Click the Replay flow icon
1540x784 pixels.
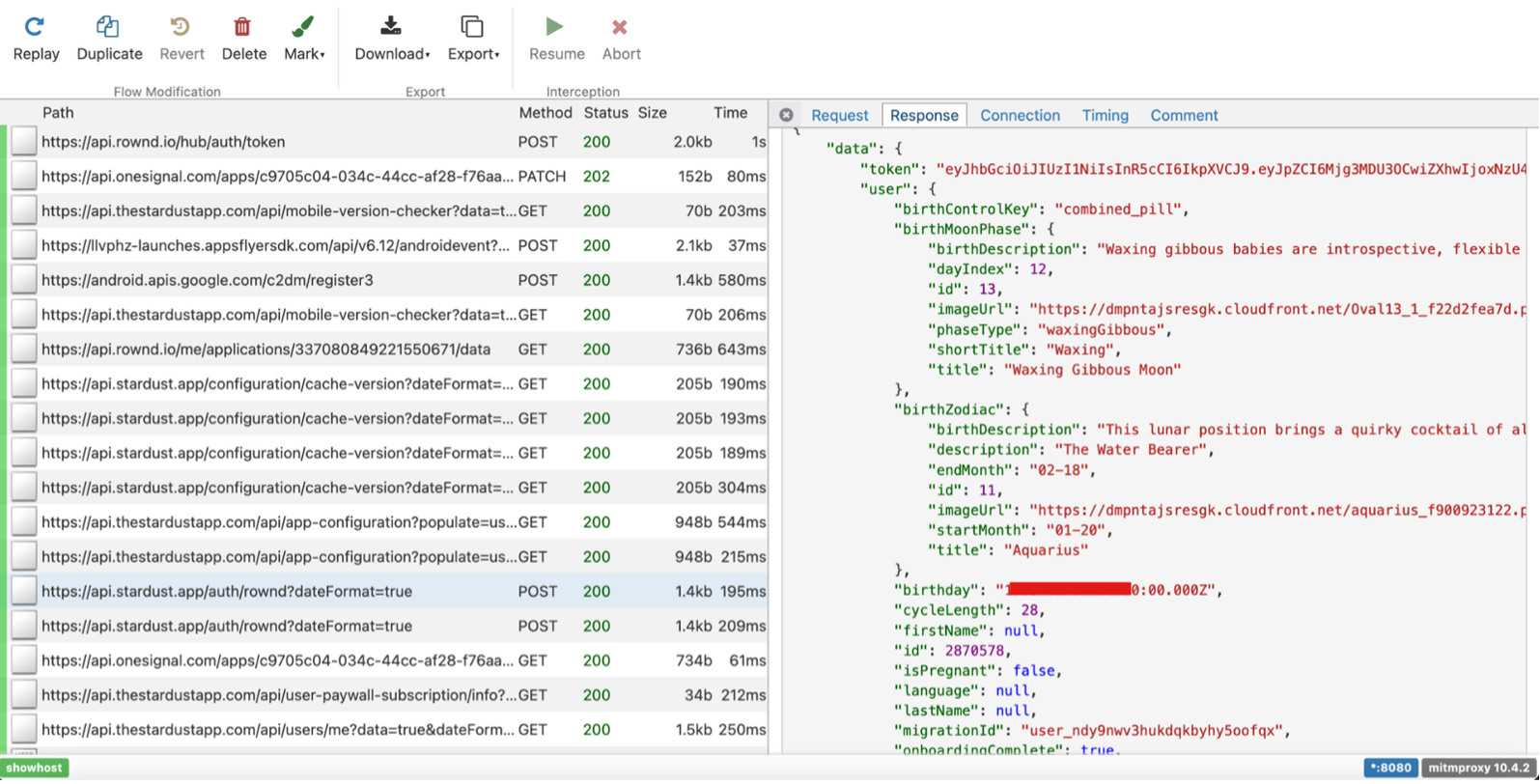[x=36, y=27]
